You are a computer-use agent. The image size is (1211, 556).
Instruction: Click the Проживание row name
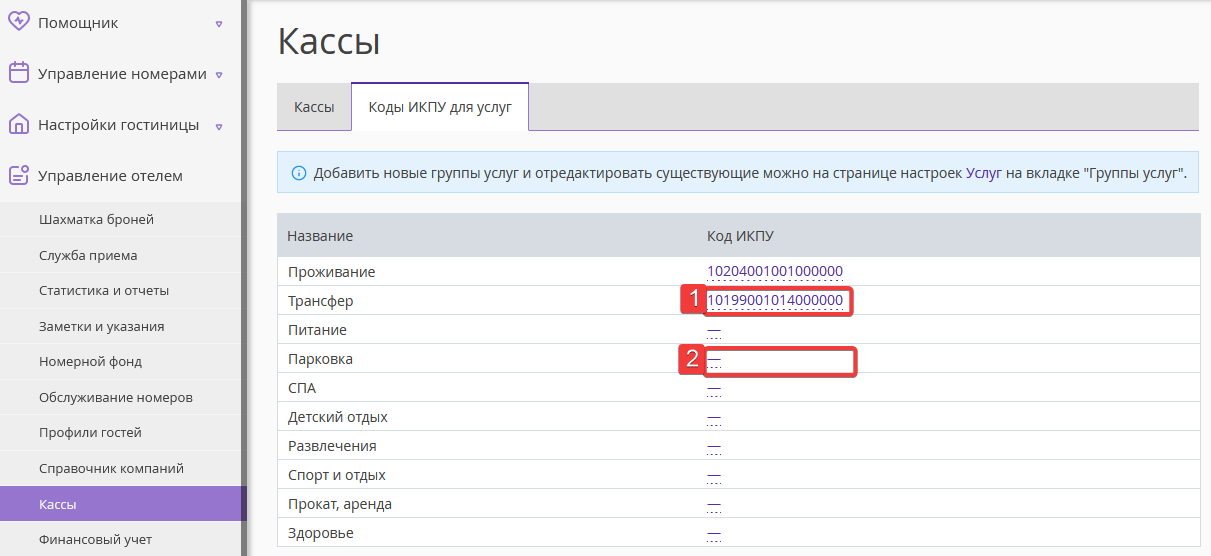(331, 272)
